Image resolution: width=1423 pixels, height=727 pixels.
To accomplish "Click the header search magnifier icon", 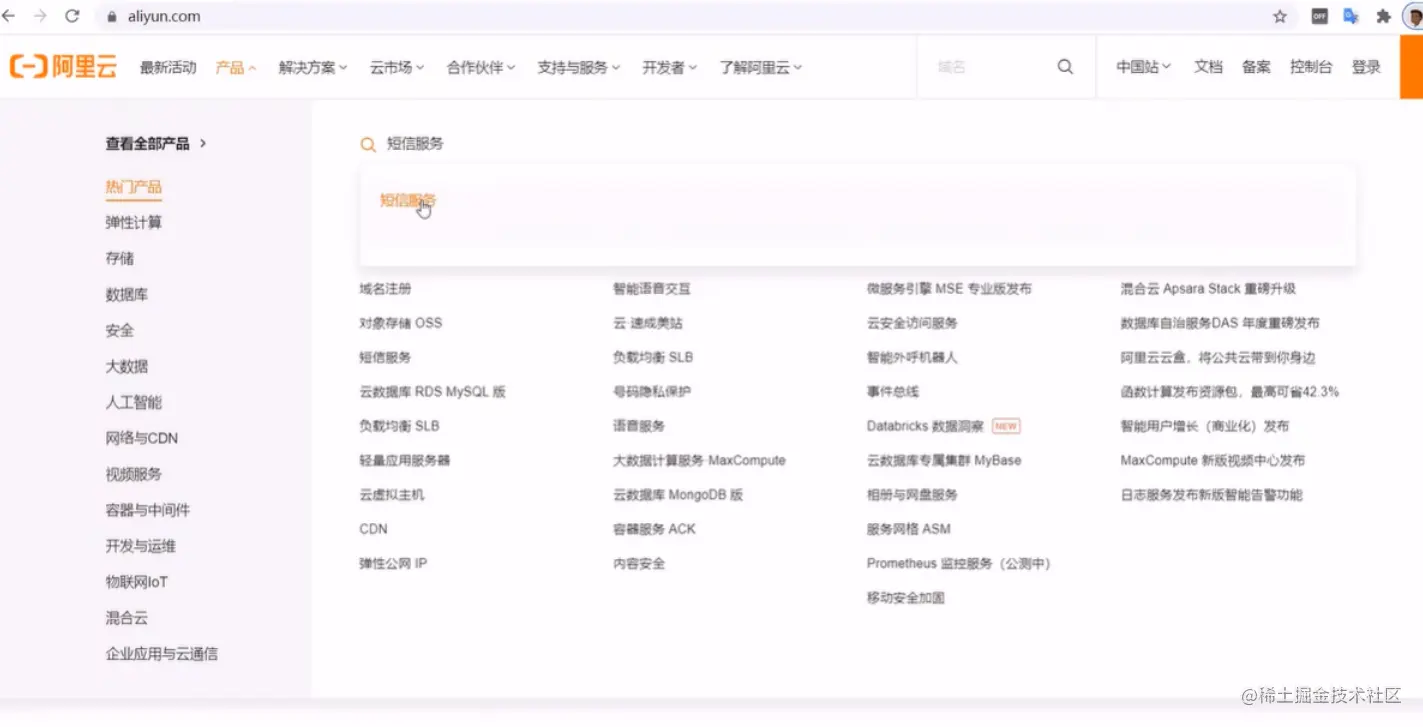I will [x=1065, y=67].
